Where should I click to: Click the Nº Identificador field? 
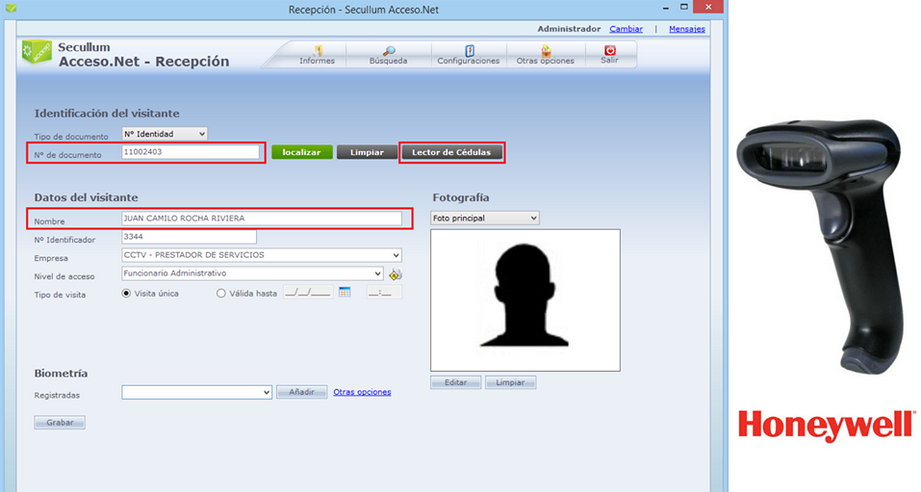click(189, 237)
